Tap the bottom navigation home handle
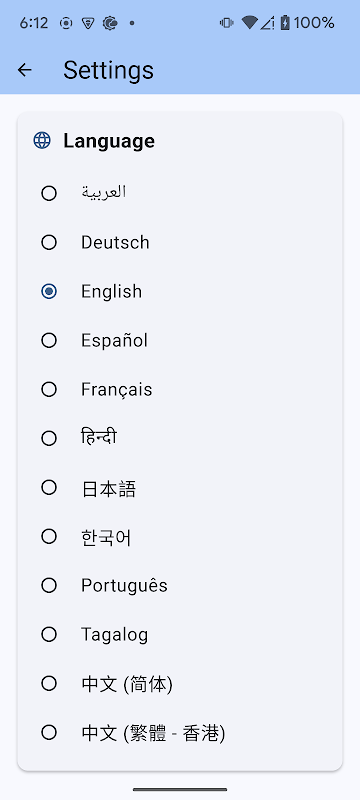The width and height of the screenshot is (360, 800). tap(180, 789)
